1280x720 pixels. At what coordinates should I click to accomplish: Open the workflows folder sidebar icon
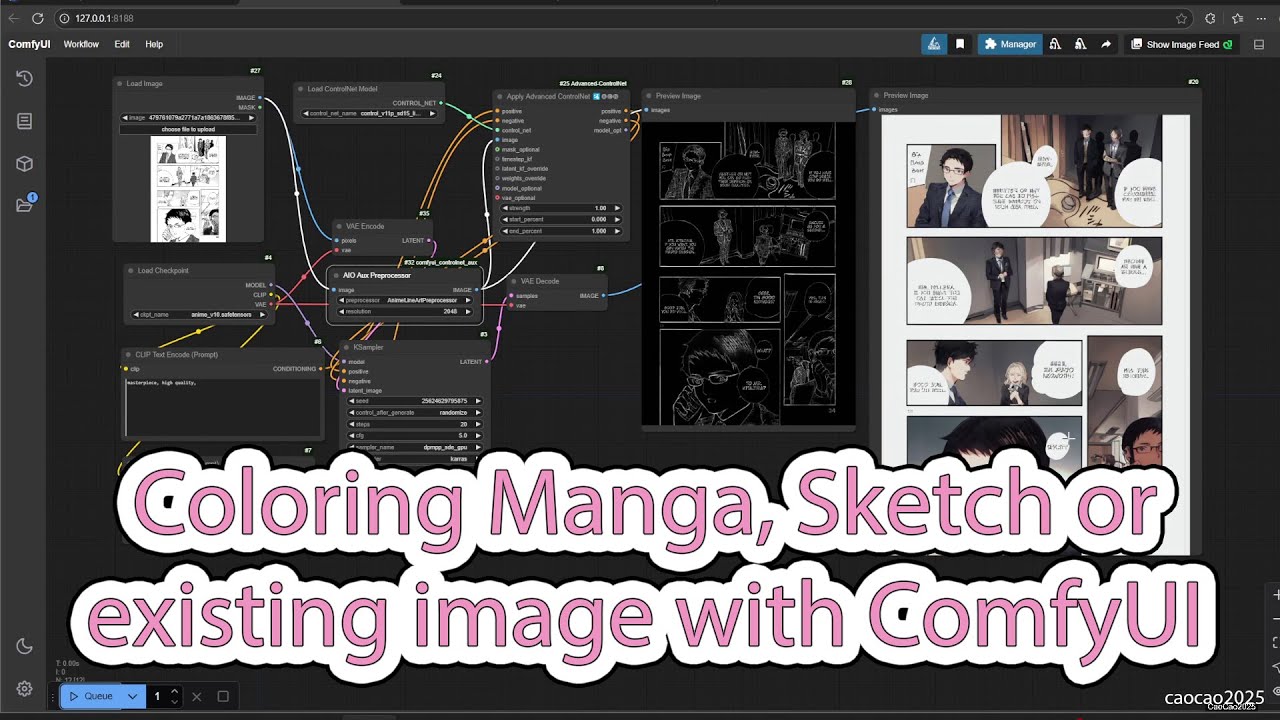[x=25, y=205]
